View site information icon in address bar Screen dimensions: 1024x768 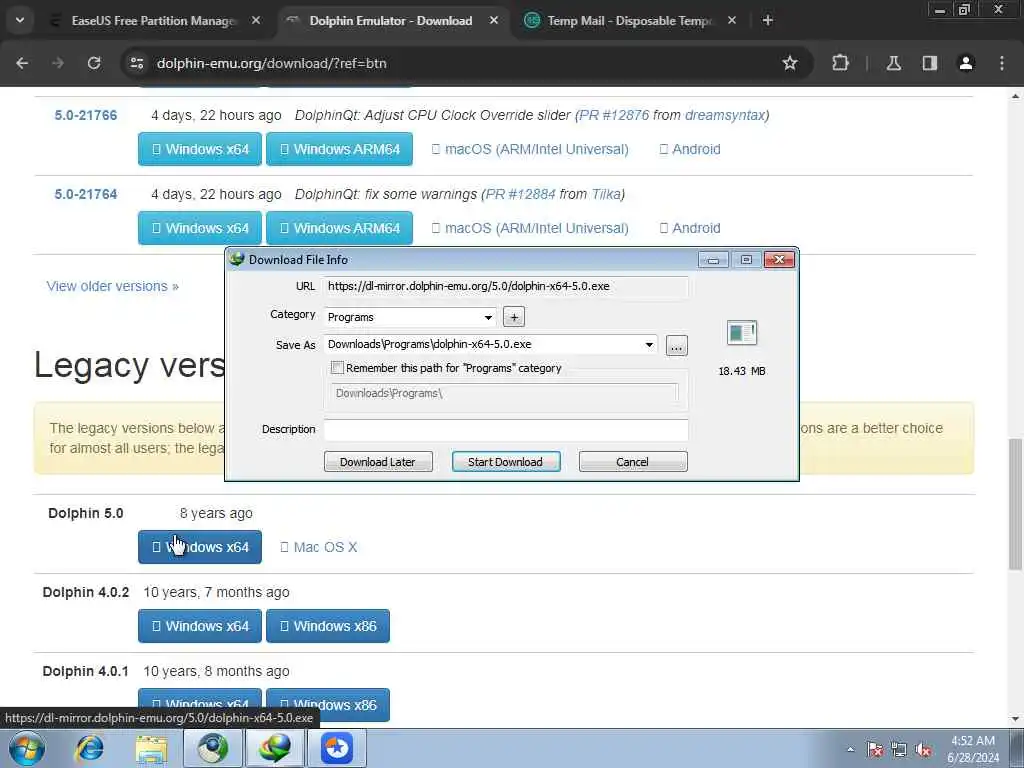[136, 63]
